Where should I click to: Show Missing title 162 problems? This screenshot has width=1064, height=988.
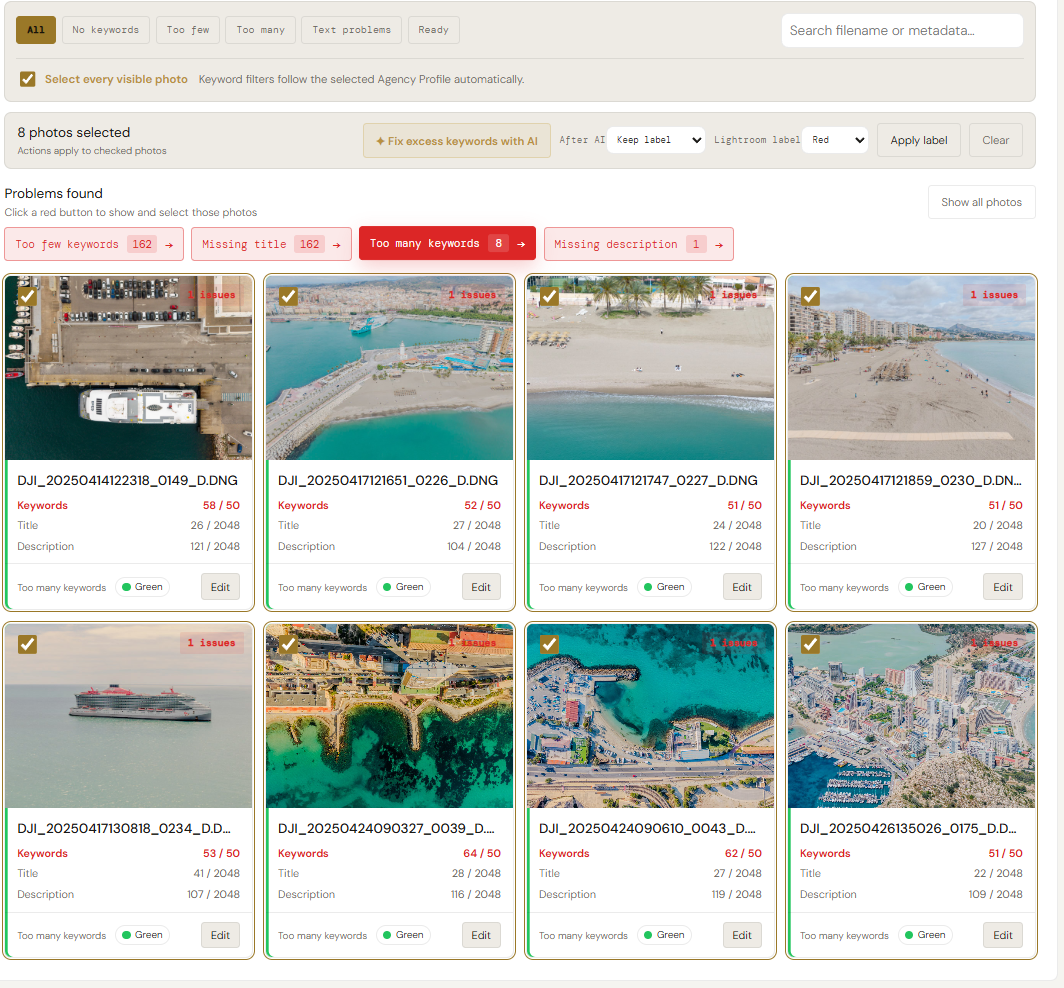[271, 244]
